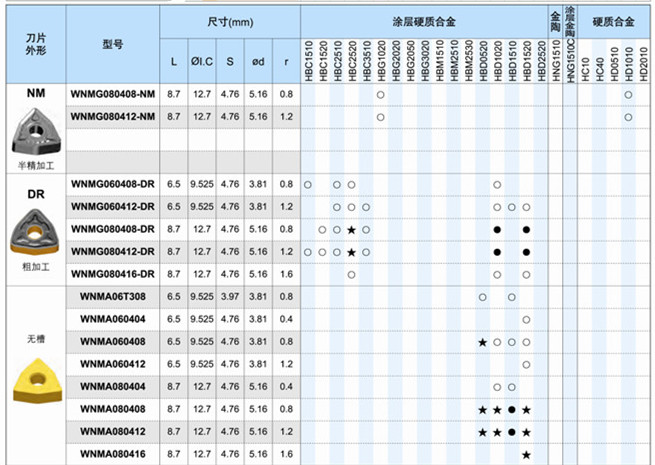
Task: Click the star symbol in WNMA060408 row
Action: tap(483, 342)
